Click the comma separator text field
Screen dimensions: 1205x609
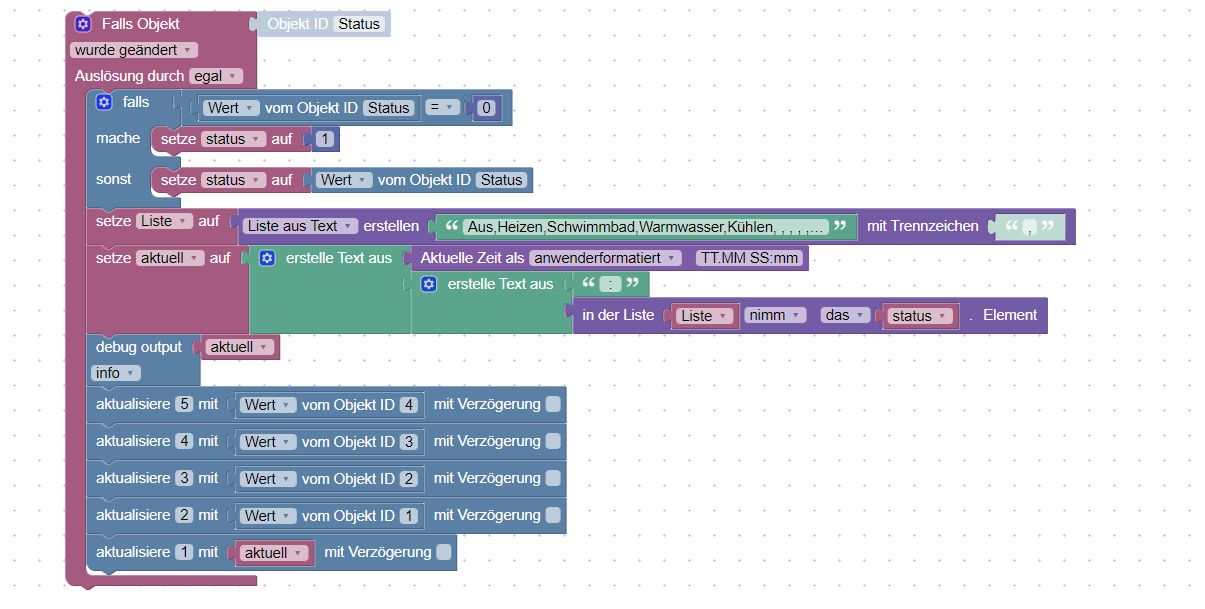(1029, 227)
